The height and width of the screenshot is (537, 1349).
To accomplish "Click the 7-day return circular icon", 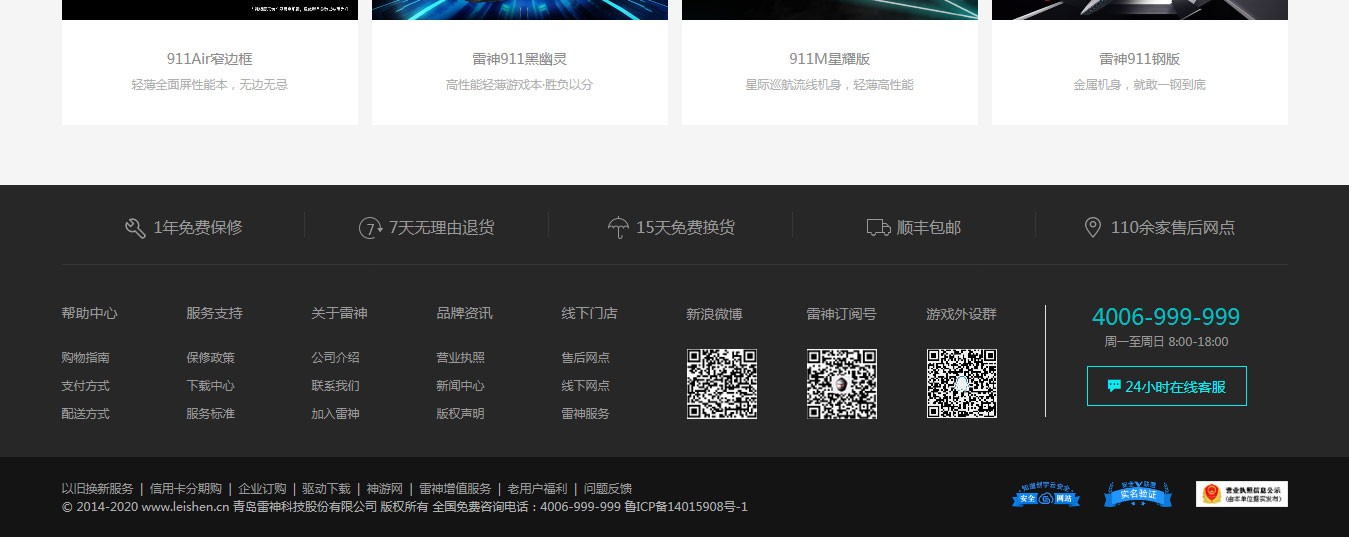I will (371, 228).
